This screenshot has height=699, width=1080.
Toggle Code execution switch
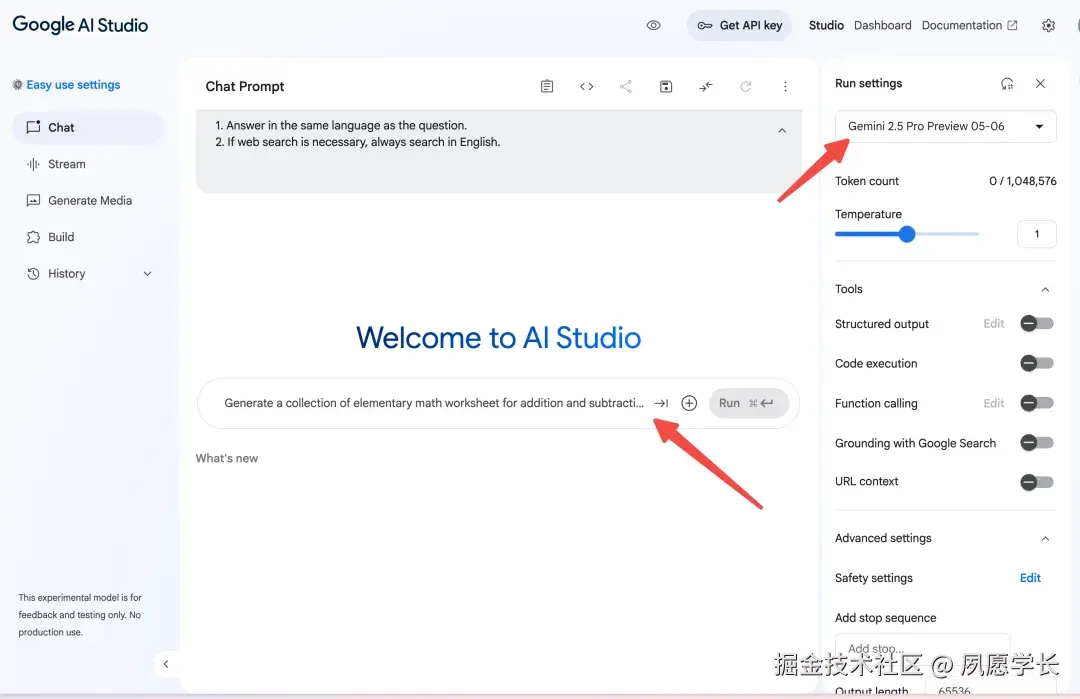point(1037,363)
